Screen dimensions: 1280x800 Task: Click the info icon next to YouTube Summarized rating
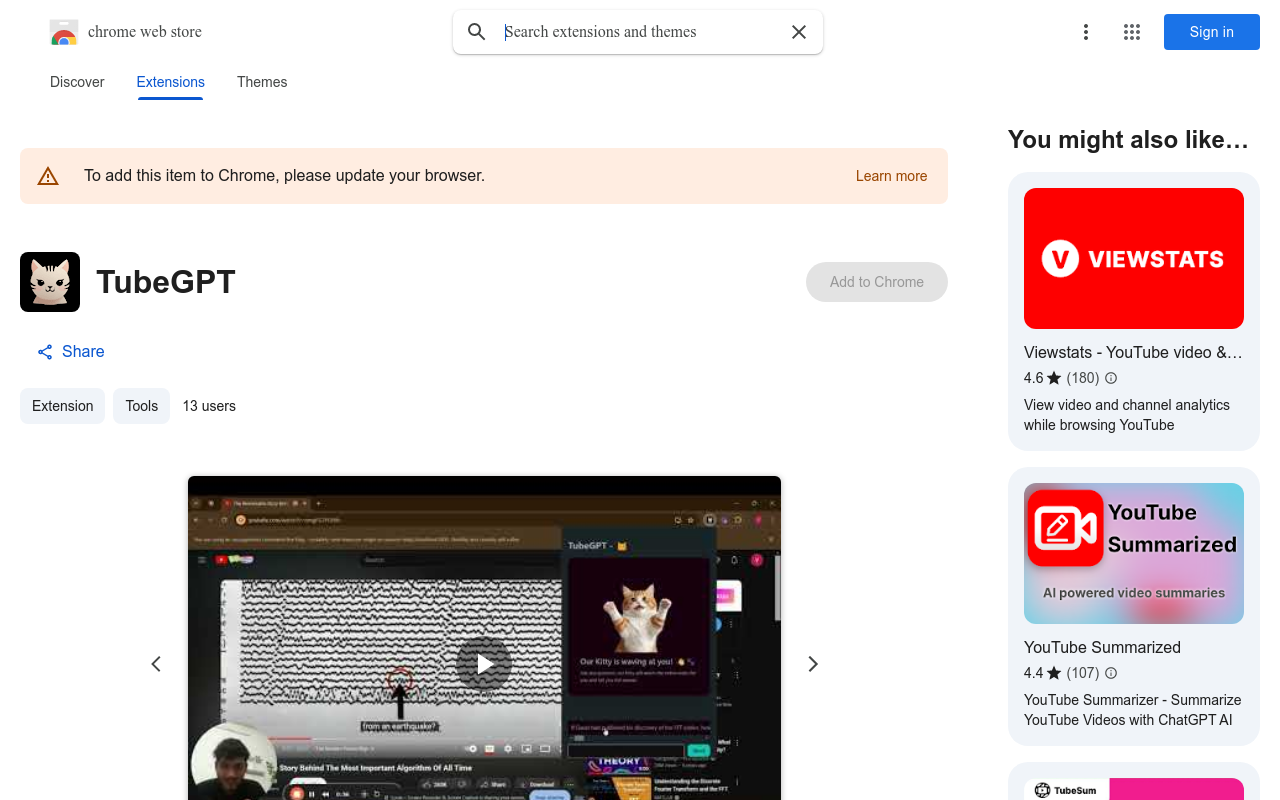click(1111, 673)
